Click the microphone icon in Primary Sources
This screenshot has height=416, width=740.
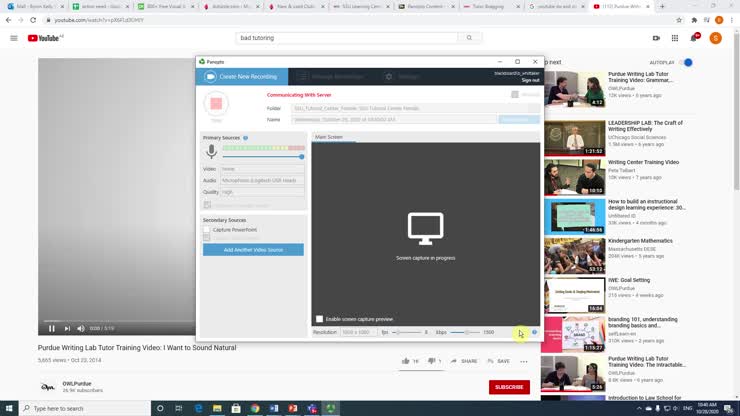click(211, 151)
